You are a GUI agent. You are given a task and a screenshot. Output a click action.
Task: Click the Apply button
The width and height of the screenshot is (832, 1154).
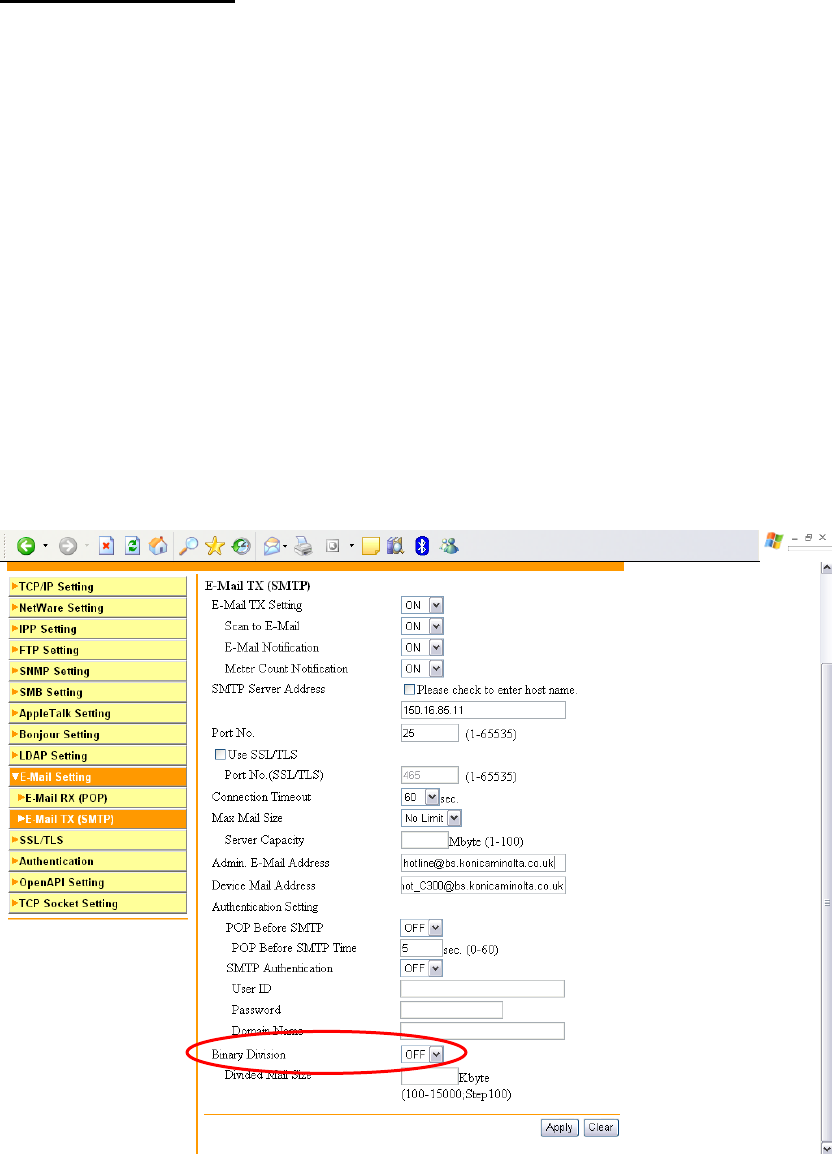point(560,1128)
